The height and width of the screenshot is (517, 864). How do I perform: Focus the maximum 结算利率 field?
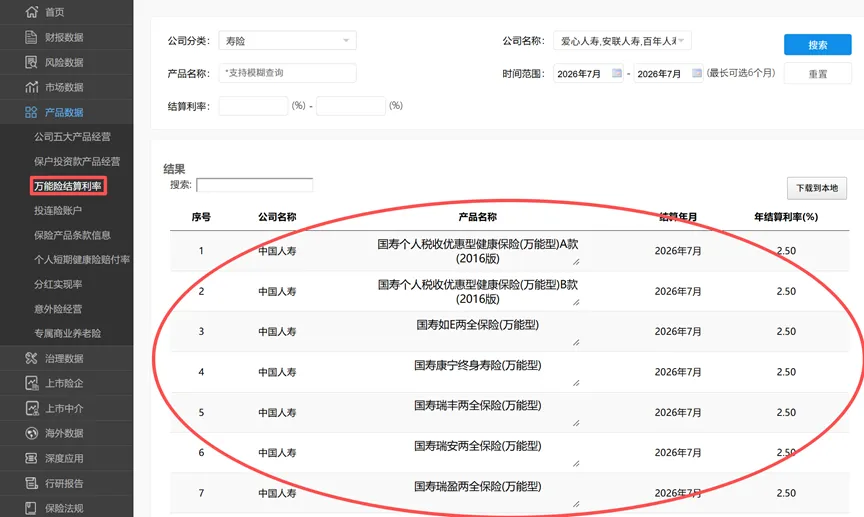point(351,106)
